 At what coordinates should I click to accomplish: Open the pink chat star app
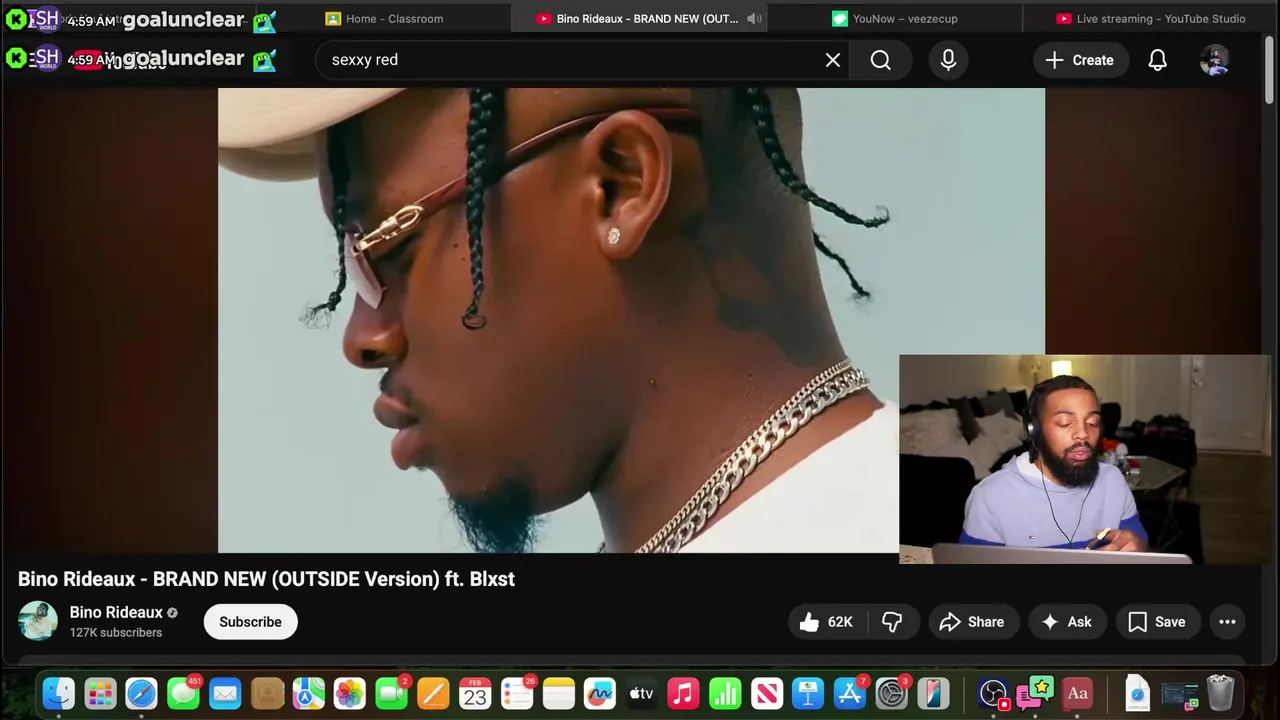1035,693
